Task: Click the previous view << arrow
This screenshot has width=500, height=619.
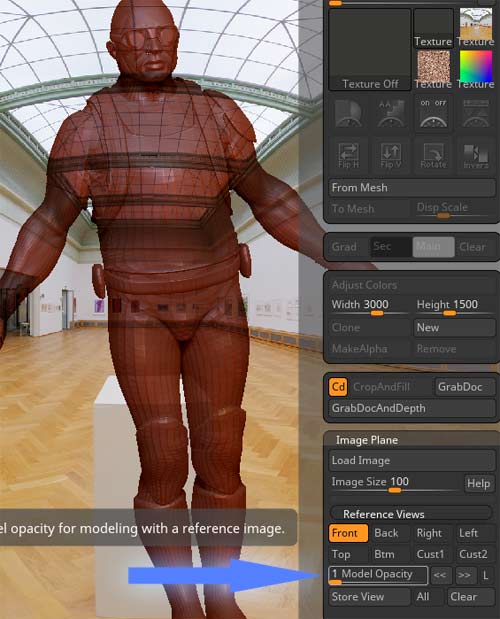Action: point(440,575)
